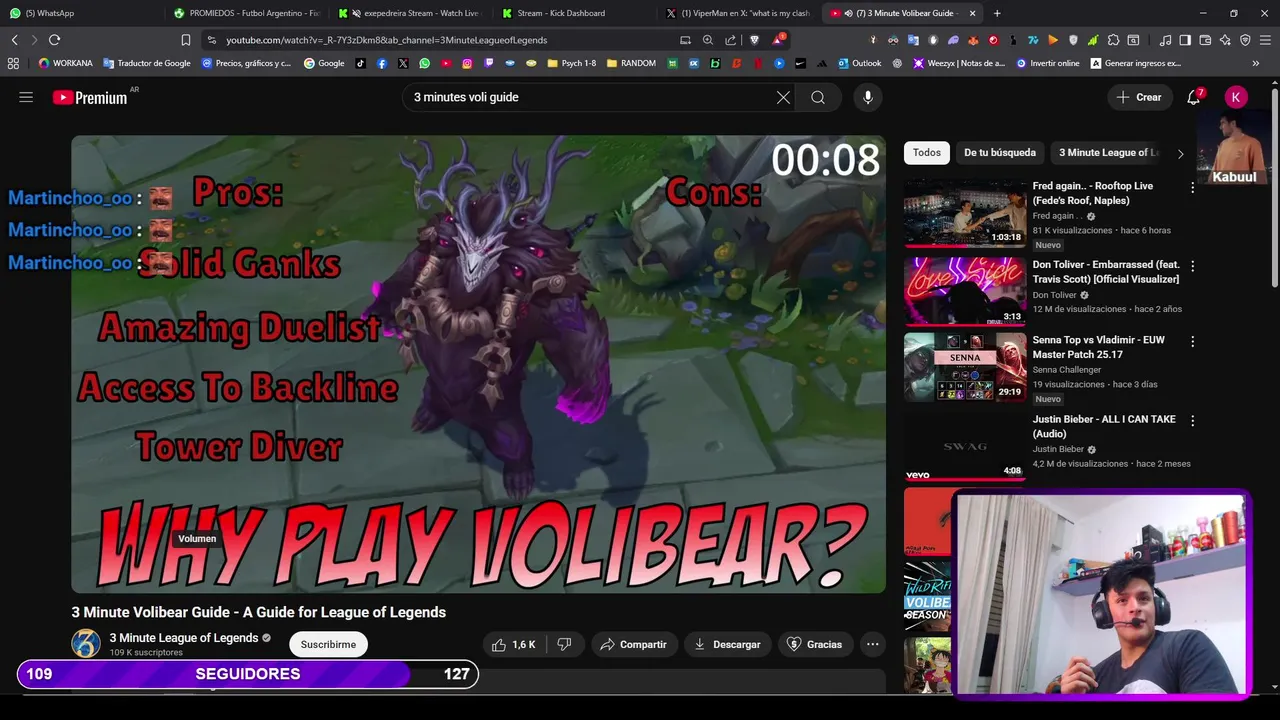Open Brave Wallet icon
Viewport: 1280px width, 720px height.
(1205, 40)
